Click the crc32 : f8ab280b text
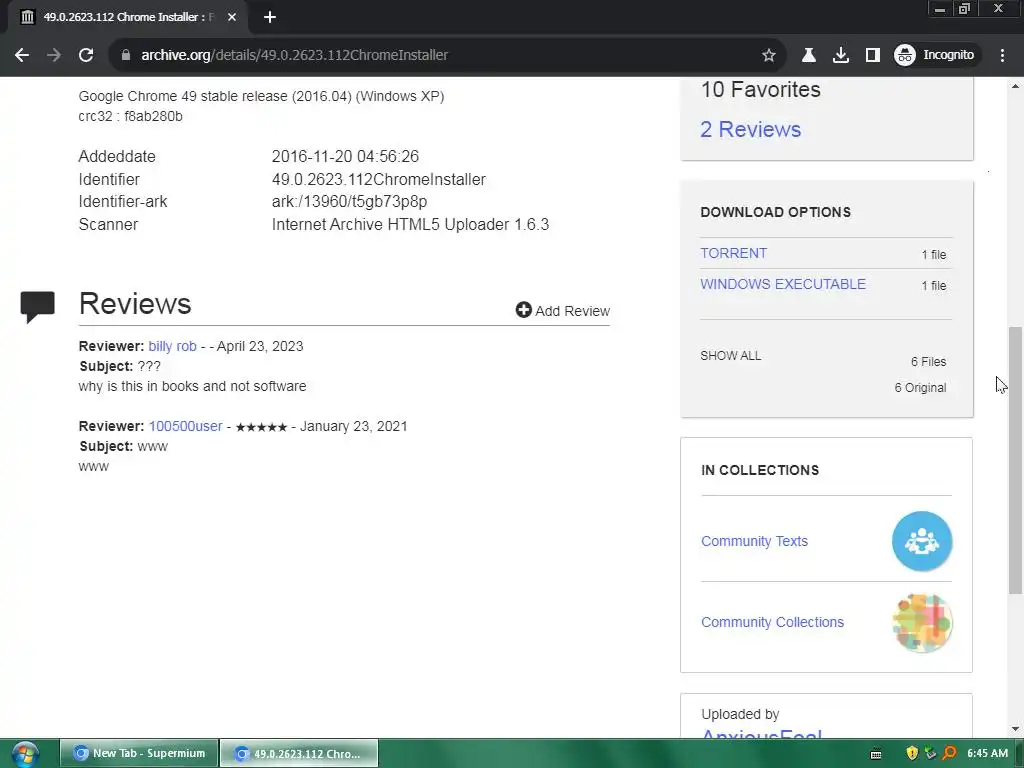1024x768 pixels. tap(131, 116)
